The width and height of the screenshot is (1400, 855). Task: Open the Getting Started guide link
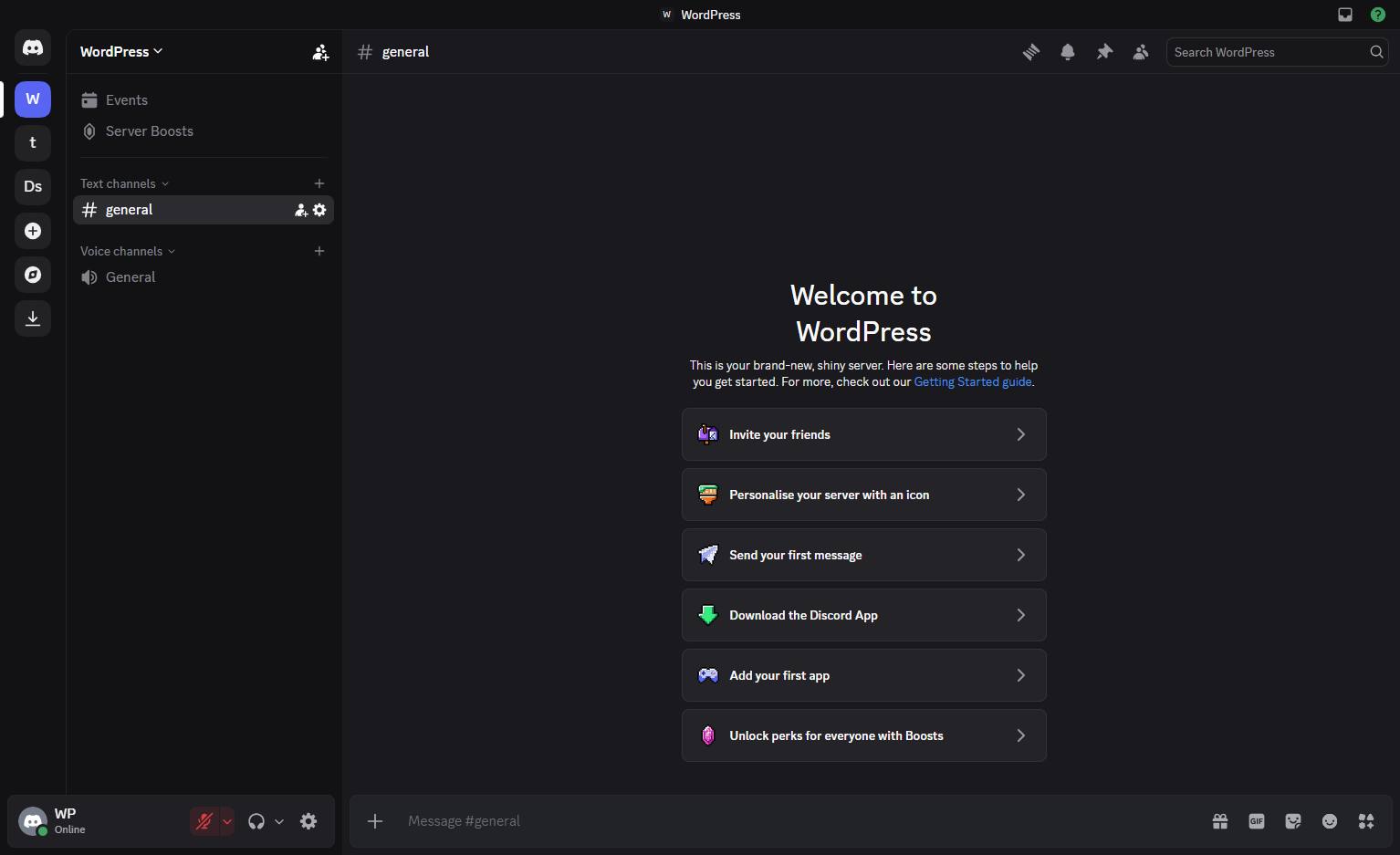tap(973, 382)
